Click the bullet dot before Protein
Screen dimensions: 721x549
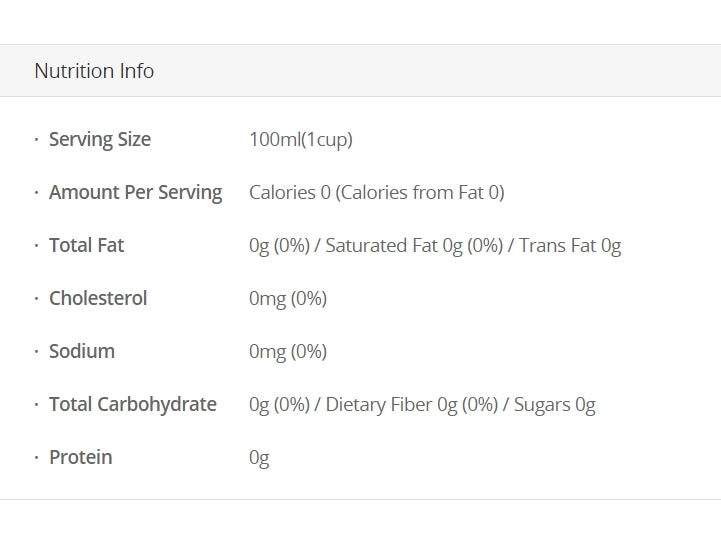(x=37, y=458)
